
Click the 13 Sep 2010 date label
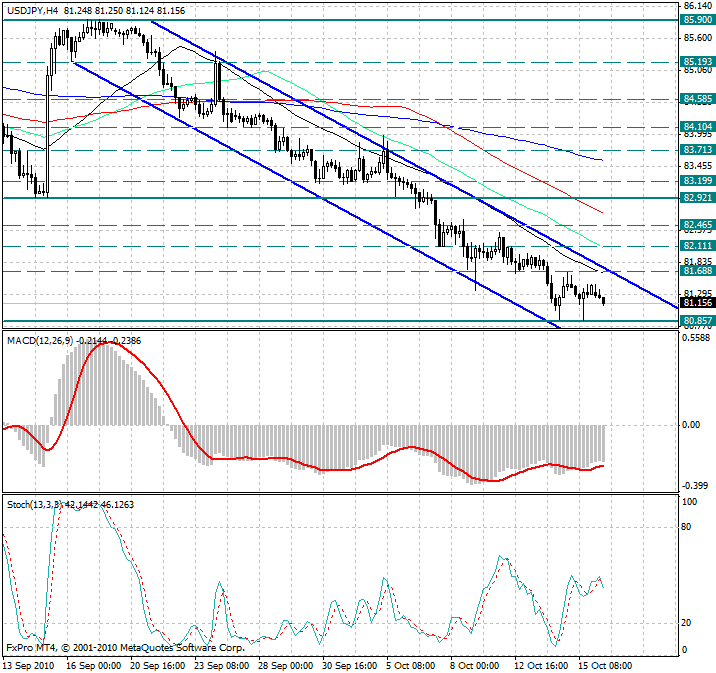tap(28, 666)
